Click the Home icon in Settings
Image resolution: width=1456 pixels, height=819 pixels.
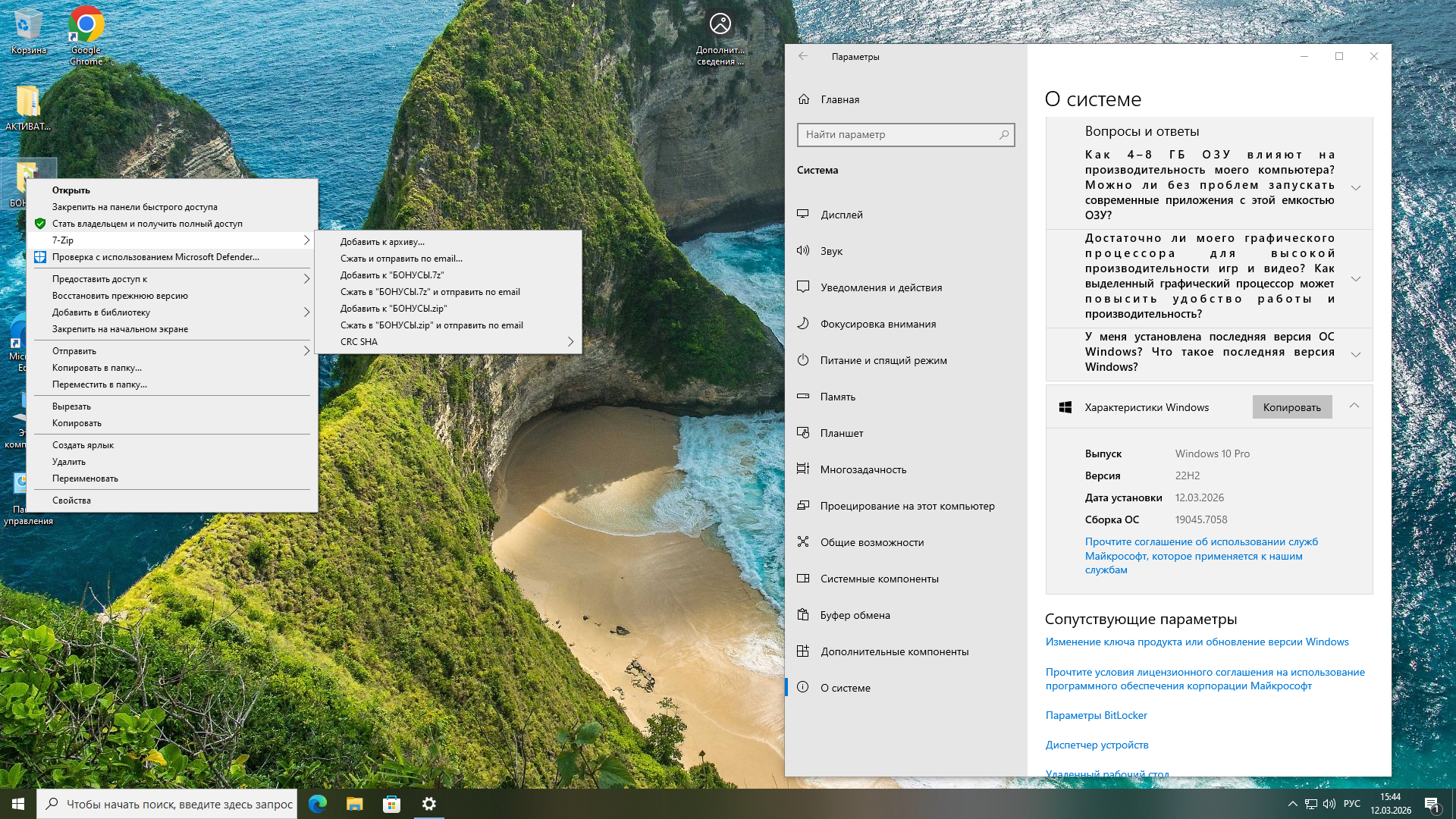(x=804, y=99)
